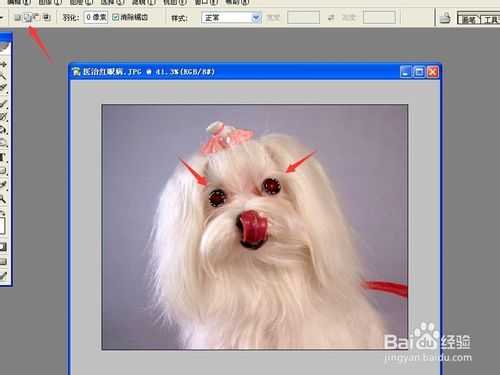The width and height of the screenshot is (500, 375).
Task: Select the Magic Wand tool in the toolbox
Action: point(4,76)
